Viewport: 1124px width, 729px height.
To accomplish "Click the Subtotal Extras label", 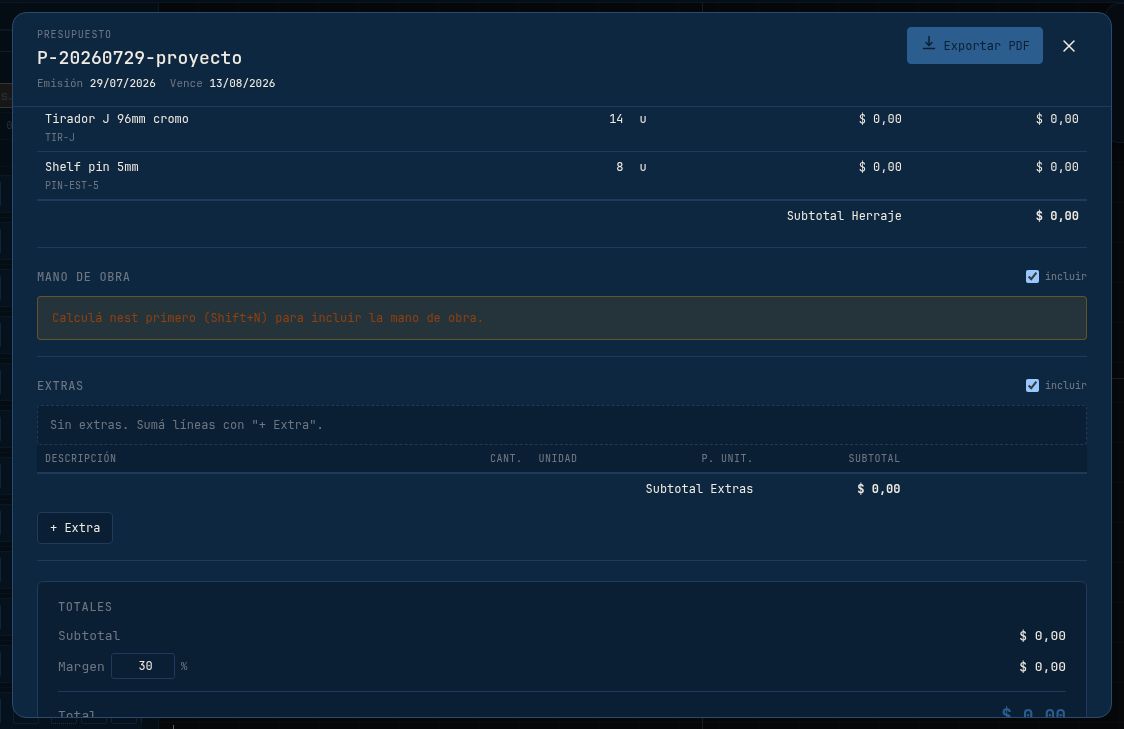I will (x=699, y=489).
